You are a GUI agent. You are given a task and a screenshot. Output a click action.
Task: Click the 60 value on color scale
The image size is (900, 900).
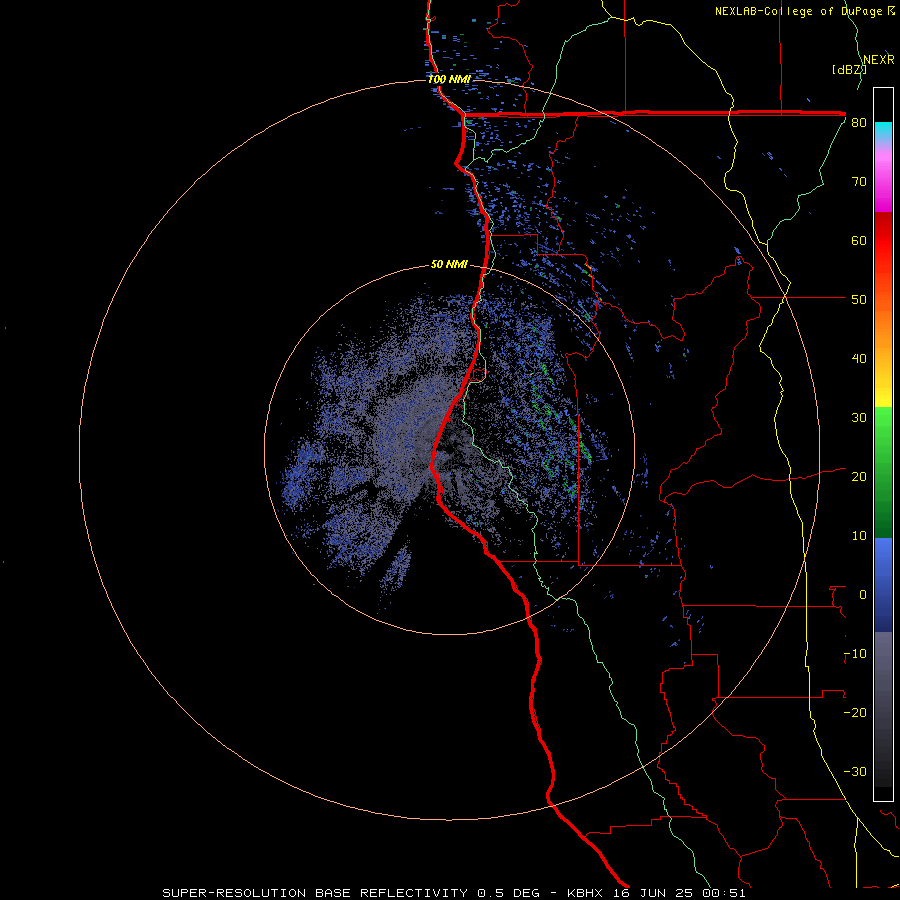coord(859,240)
